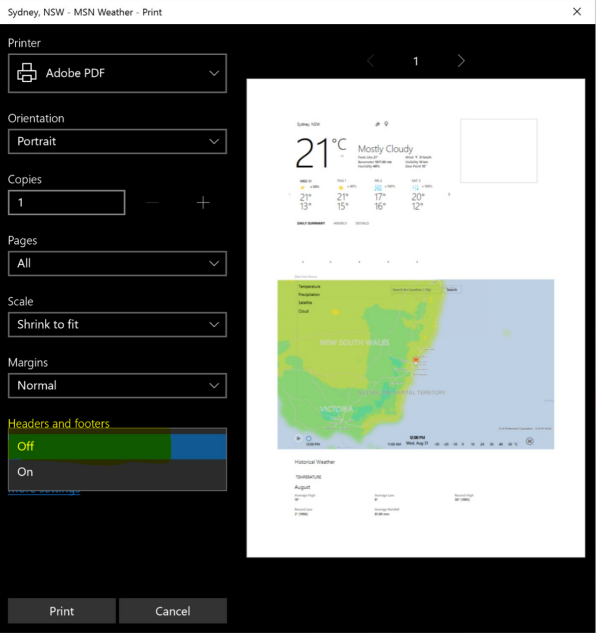Expand the Scale Shrink to fit dropdown

click(117, 325)
